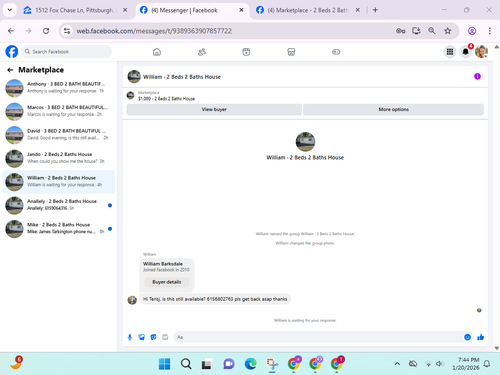Viewport: 500px width, 375px height.
Task: Open the Facebook menu grid icon
Action: (x=450, y=52)
